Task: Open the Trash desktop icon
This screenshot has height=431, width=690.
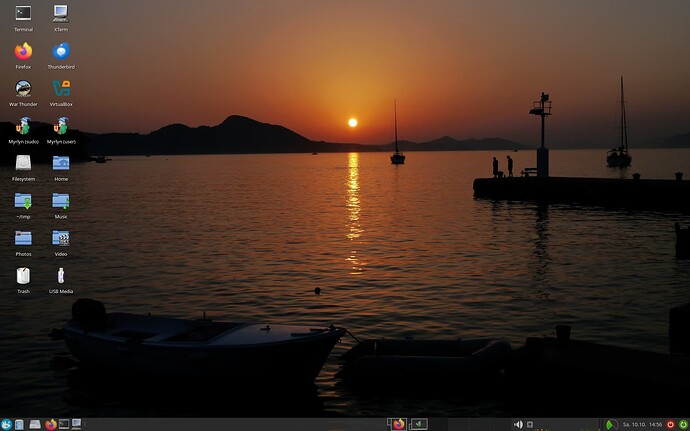Action: (23, 280)
